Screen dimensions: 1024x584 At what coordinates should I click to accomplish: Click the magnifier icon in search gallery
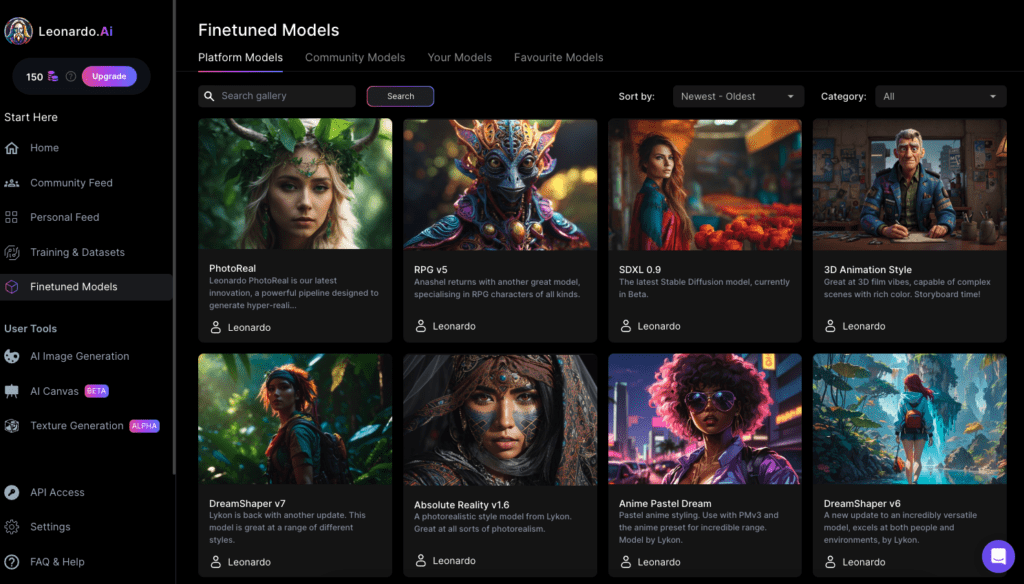point(209,96)
